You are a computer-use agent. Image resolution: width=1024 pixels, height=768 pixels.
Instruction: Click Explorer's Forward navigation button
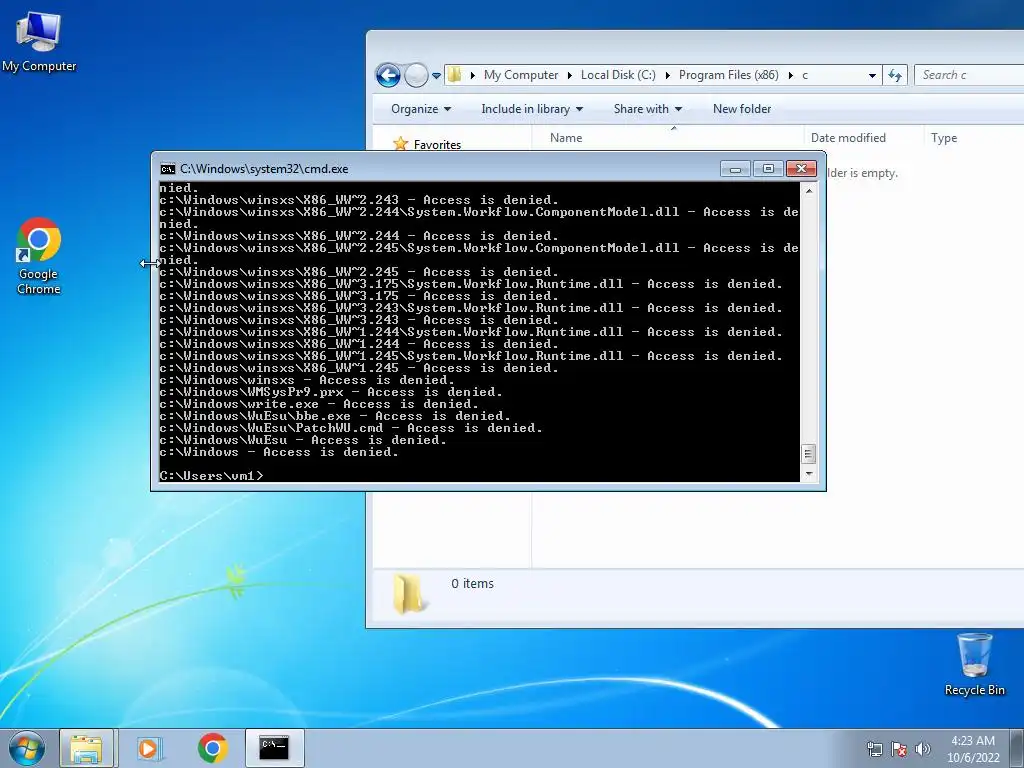[416, 75]
